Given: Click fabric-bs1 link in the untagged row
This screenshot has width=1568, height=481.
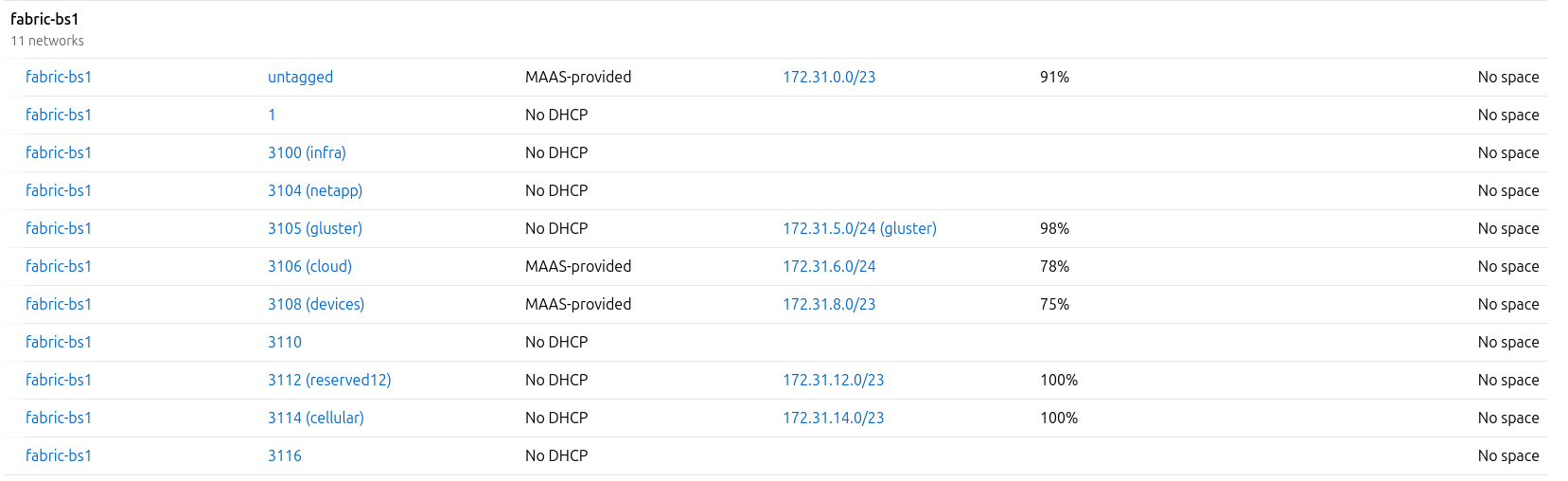Looking at the screenshot, I should (x=59, y=78).
